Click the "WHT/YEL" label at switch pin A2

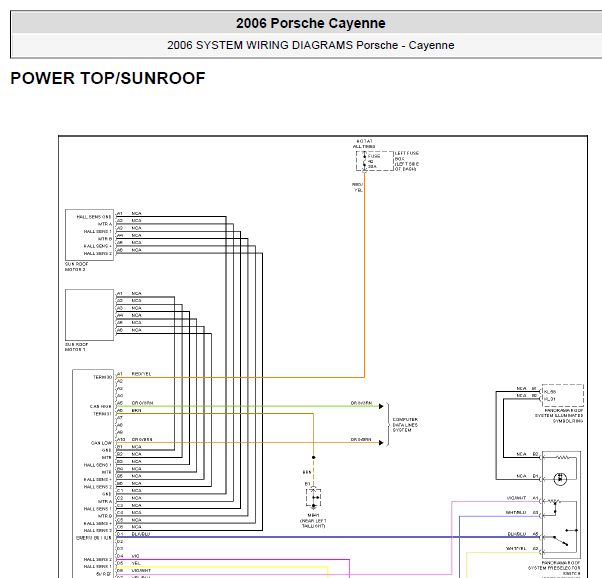pos(516,549)
